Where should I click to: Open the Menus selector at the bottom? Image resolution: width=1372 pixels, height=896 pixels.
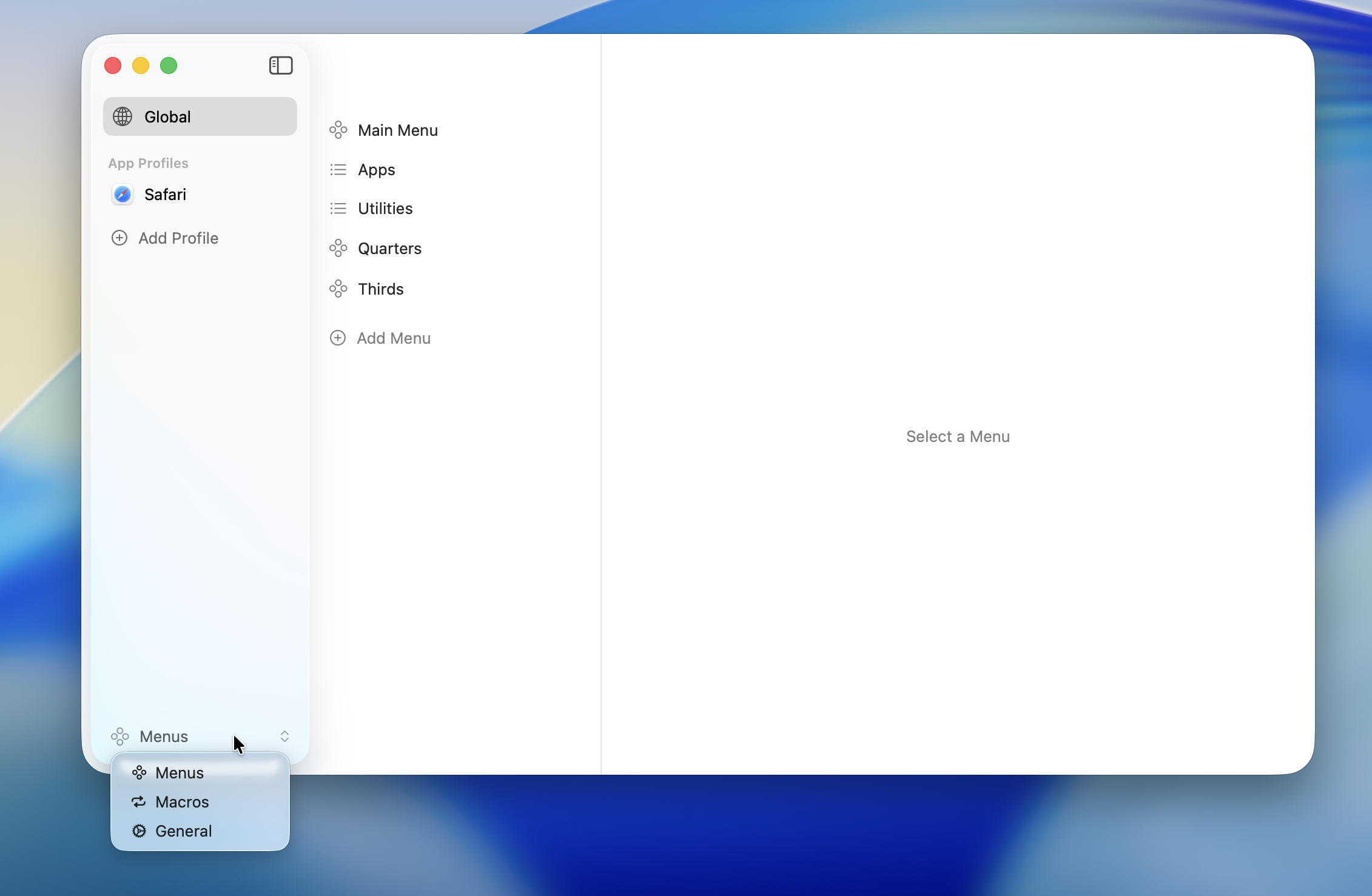[182, 736]
